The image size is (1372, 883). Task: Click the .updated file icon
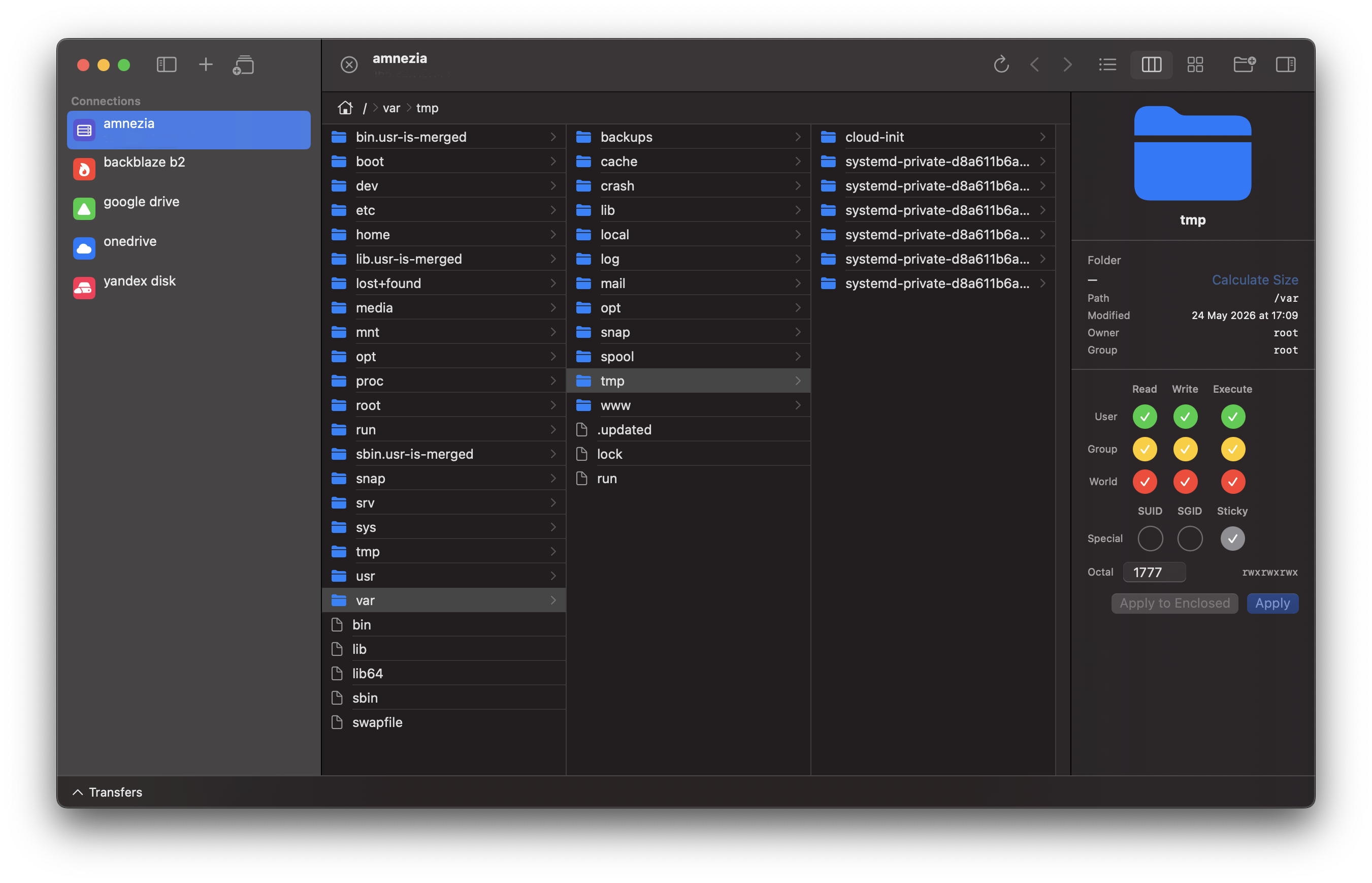point(582,429)
